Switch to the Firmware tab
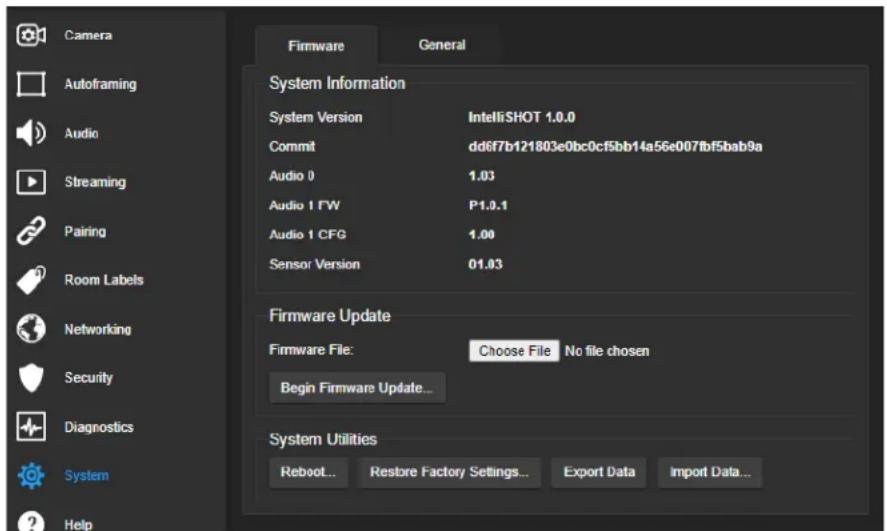Viewport: 887px width, 531px height. [x=316, y=46]
